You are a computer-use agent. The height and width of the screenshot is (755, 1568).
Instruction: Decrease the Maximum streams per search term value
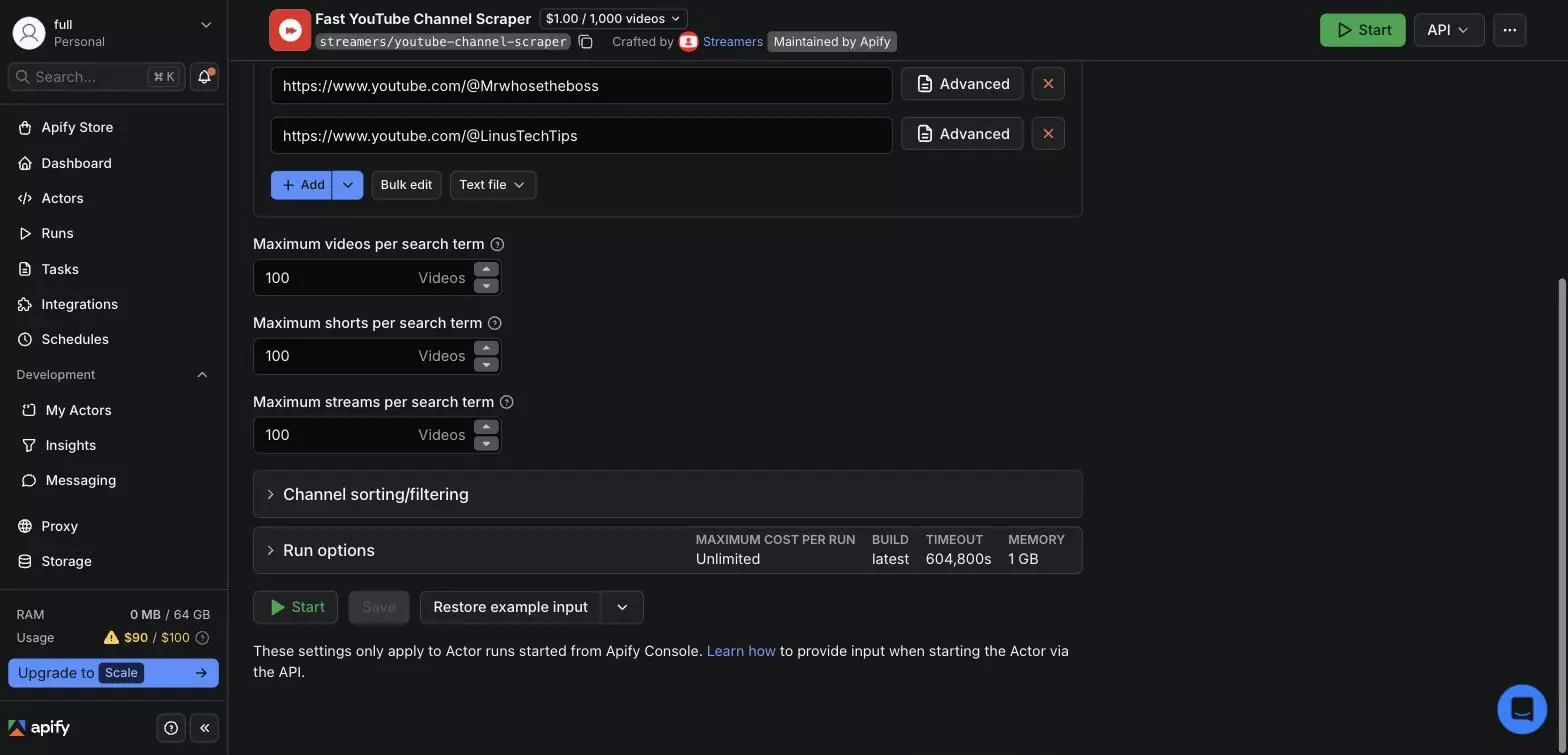tap(486, 443)
